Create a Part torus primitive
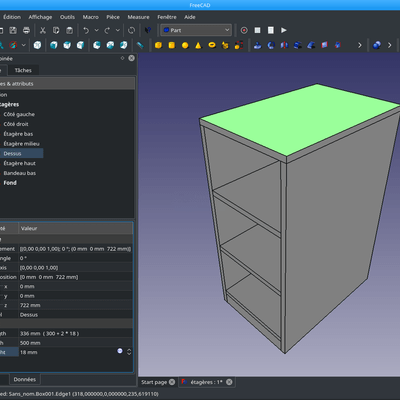The height and width of the screenshot is (400, 400). click(x=212, y=45)
